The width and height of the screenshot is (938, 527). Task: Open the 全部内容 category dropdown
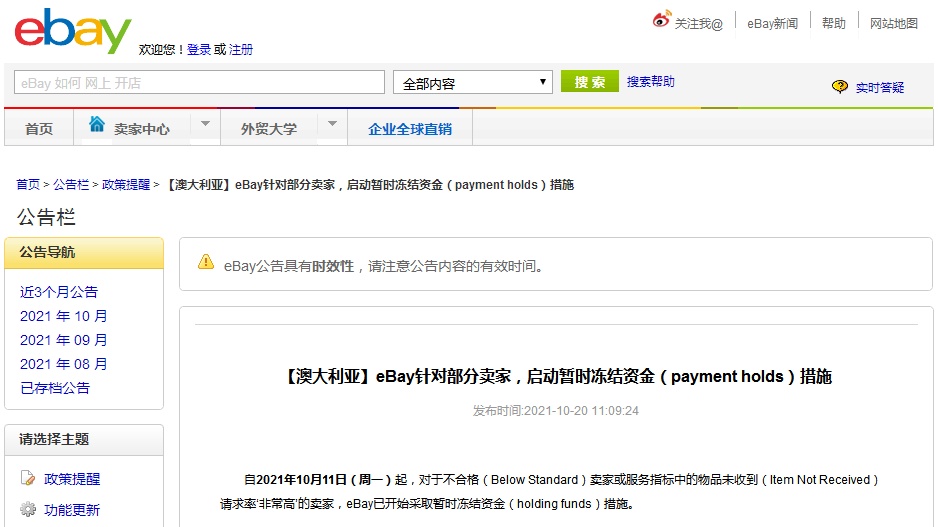[473, 83]
